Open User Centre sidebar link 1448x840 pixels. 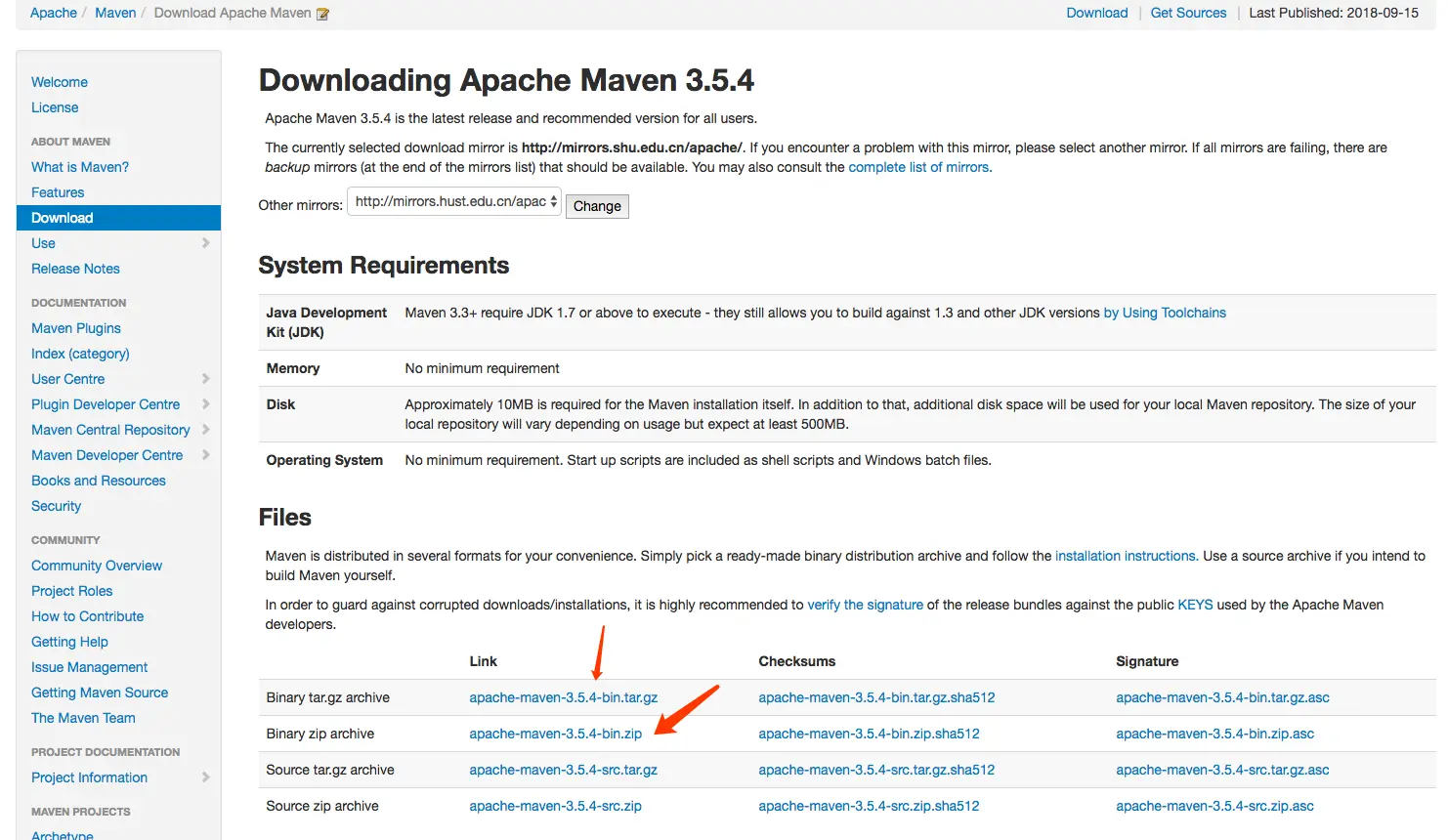67,379
